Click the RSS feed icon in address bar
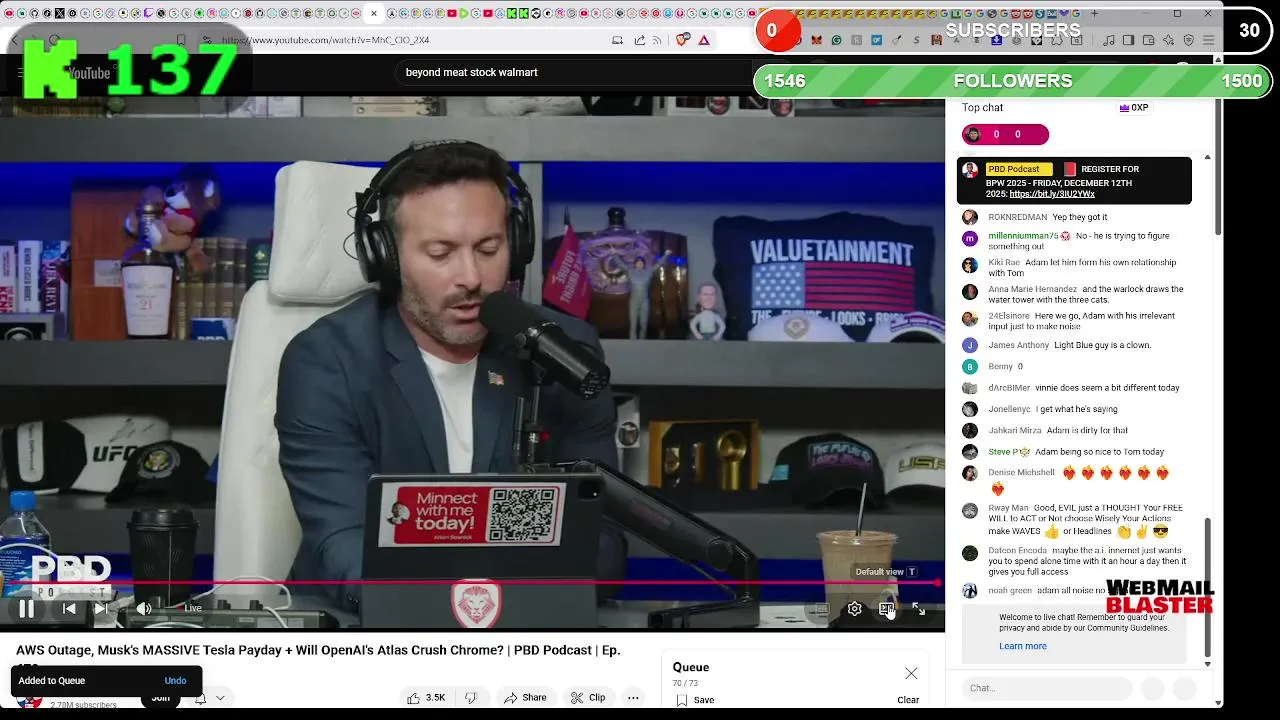This screenshot has width=1280, height=720. pyautogui.click(x=657, y=40)
